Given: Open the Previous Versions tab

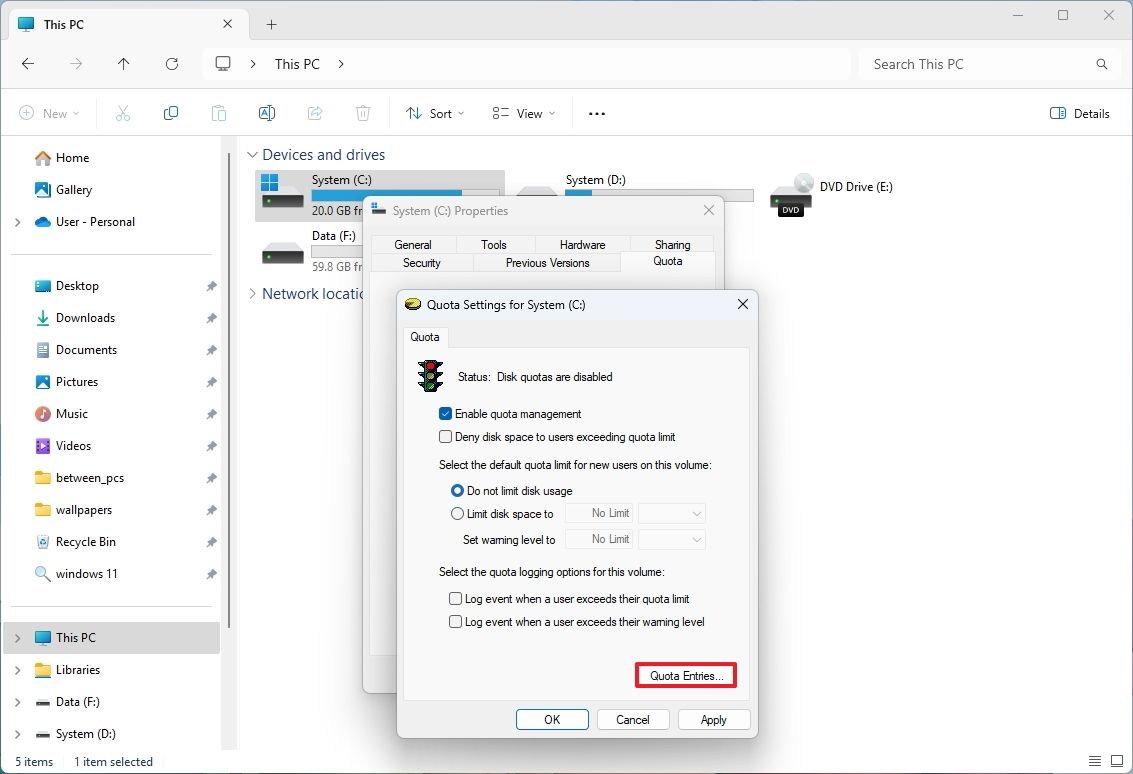Looking at the screenshot, I should (x=547, y=262).
